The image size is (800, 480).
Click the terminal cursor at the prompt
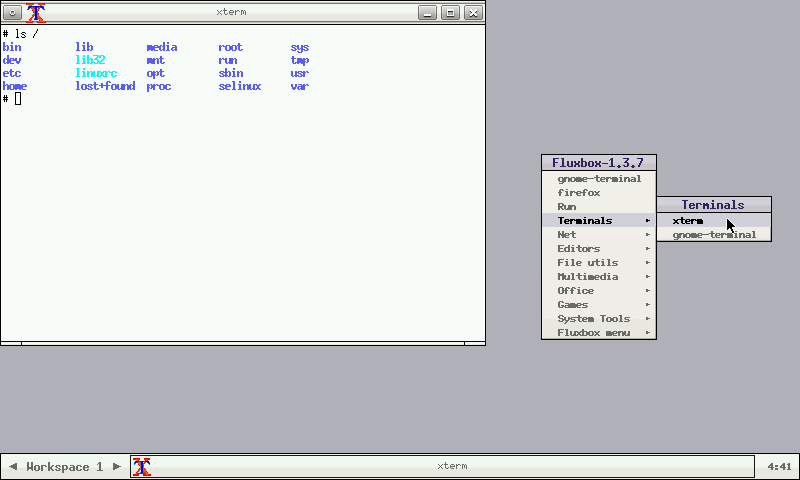pyautogui.click(x=18, y=98)
